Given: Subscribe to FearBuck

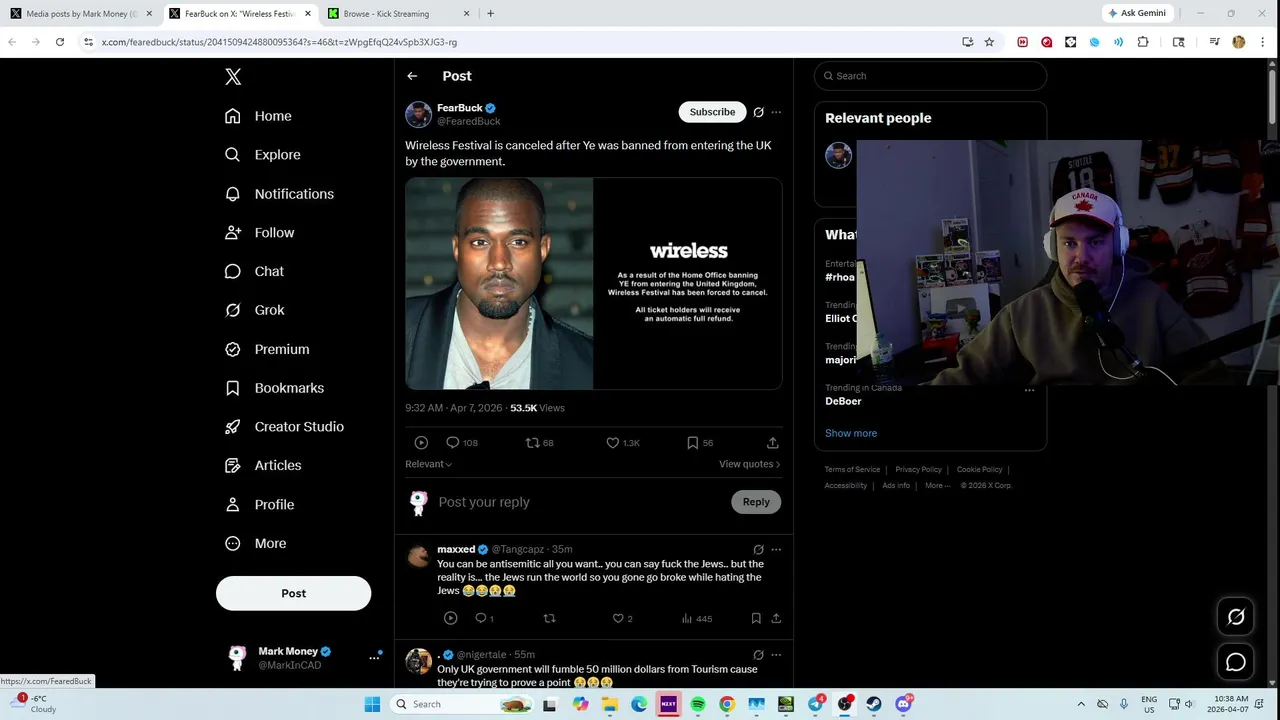Looking at the screenshot, I should [x=712, y=112].
